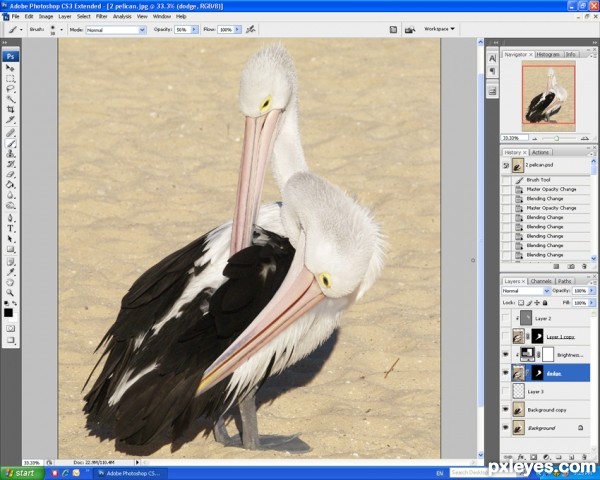Open tool preset picker arrow

21,29
